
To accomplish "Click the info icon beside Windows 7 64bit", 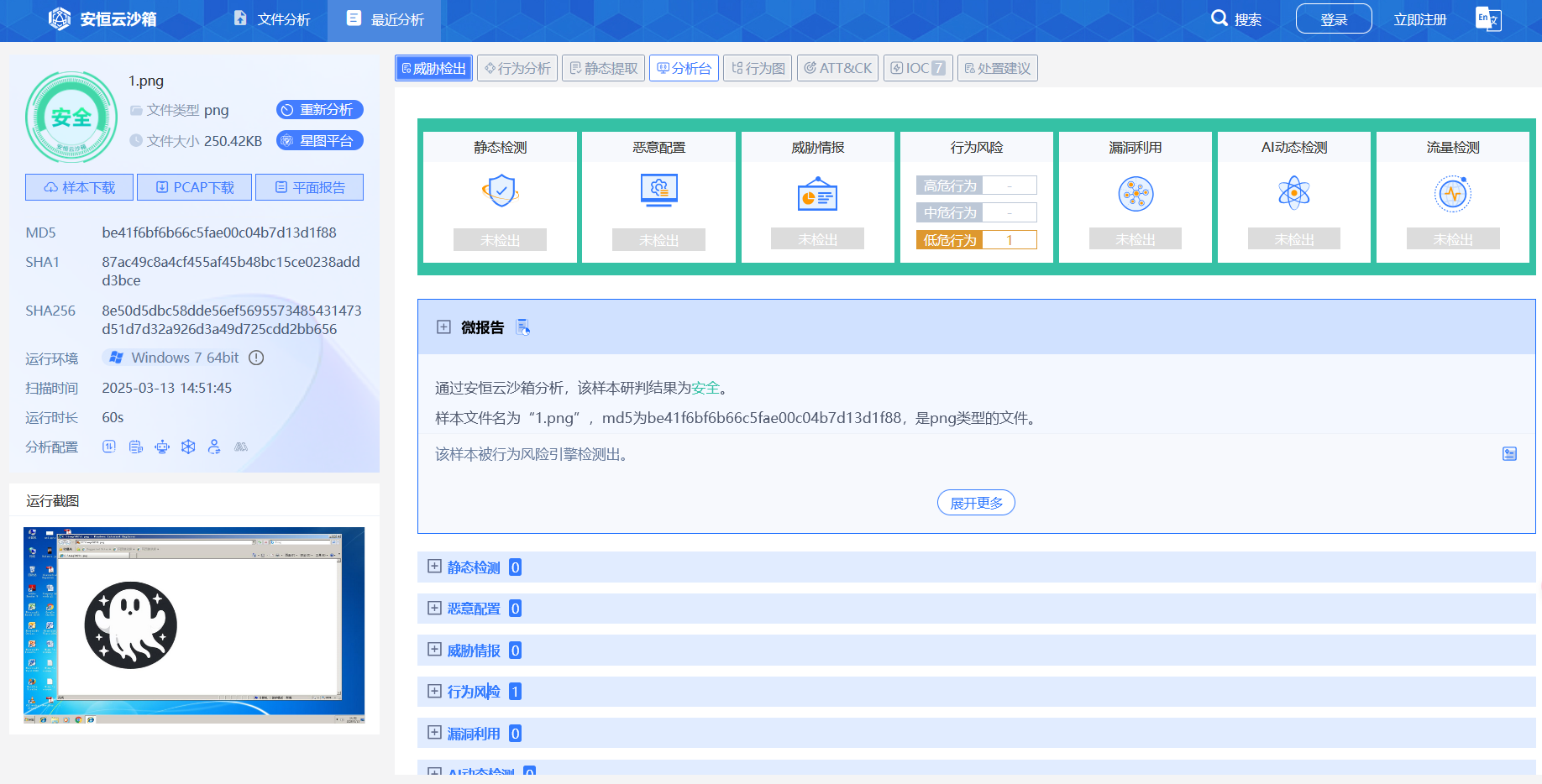I will tap(256, 358).
